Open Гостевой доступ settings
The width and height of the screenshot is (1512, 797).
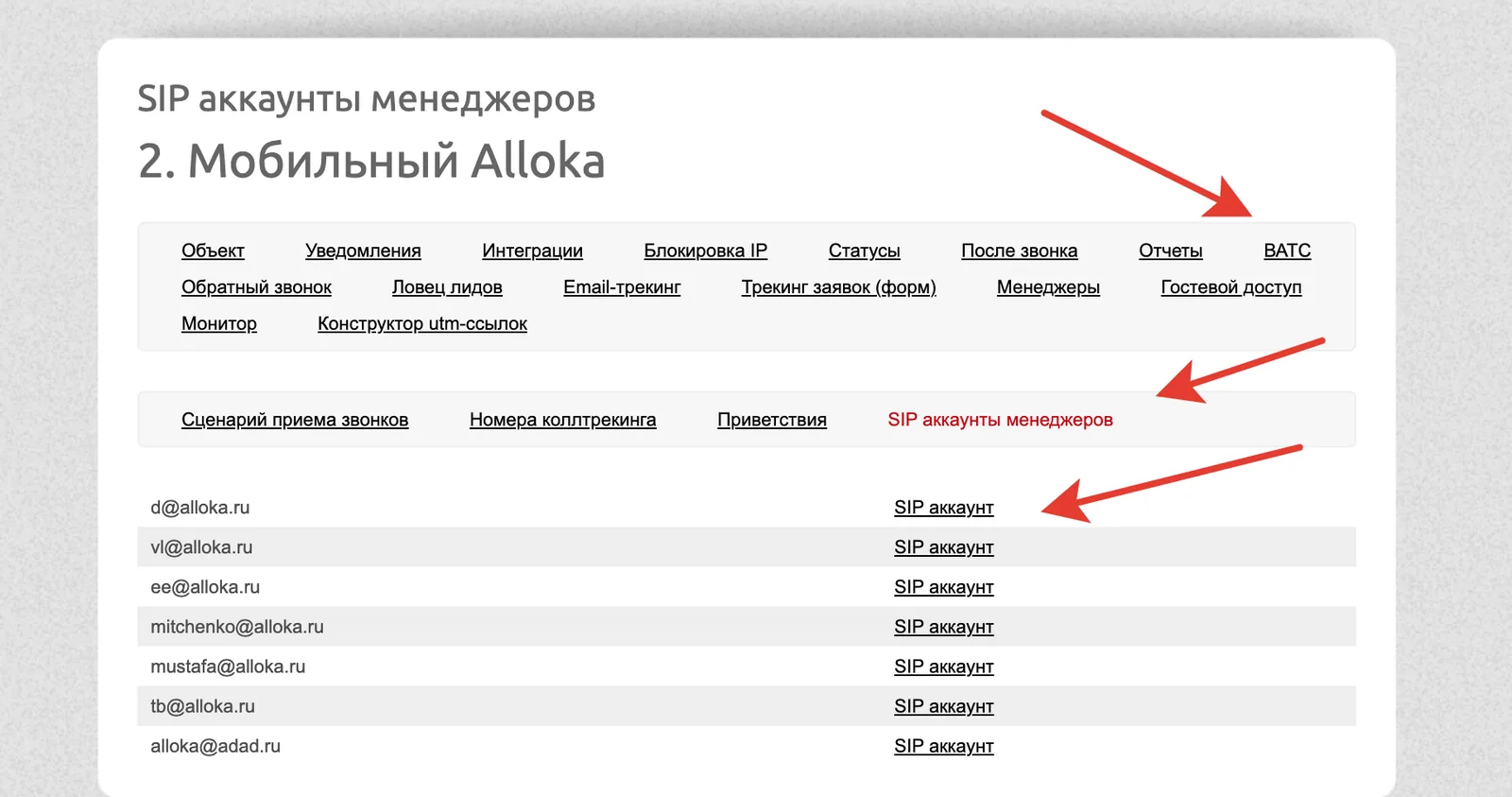coord(1230,287)
